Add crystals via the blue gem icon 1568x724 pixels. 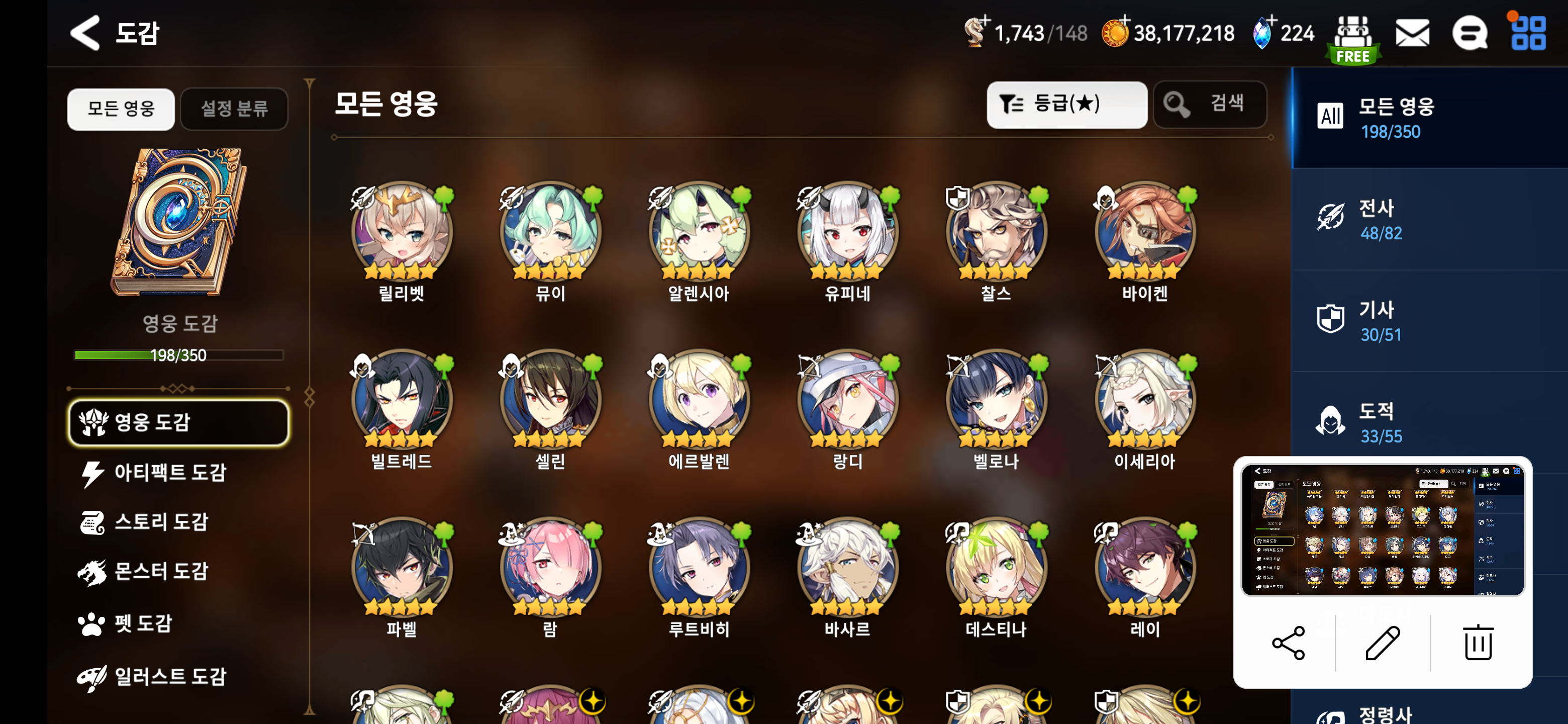pos(1263,33)
